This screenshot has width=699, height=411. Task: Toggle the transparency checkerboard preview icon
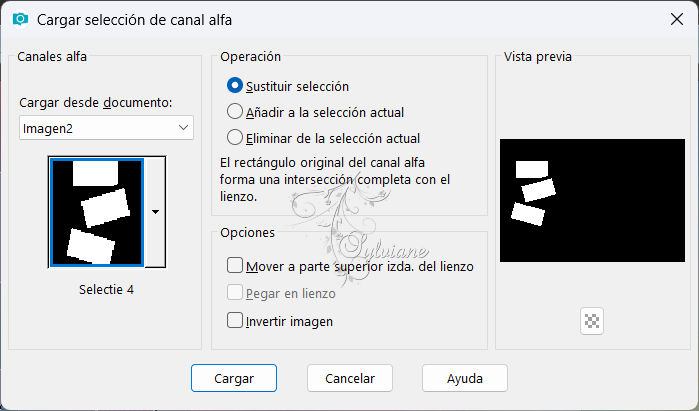pyautogui.click(x=592, y=321)
